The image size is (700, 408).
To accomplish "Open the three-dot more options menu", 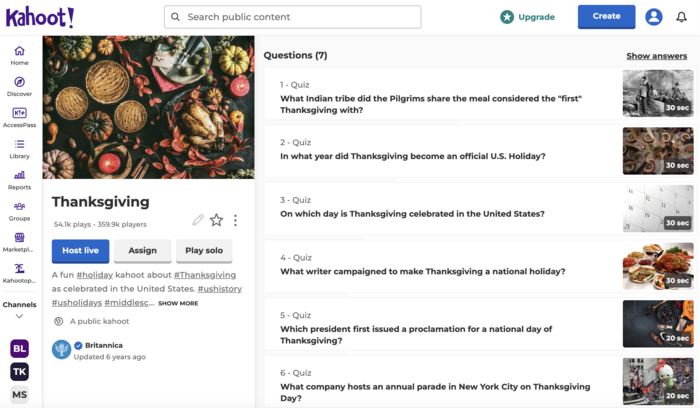I will pyautogui.click(x=235, y=220).
